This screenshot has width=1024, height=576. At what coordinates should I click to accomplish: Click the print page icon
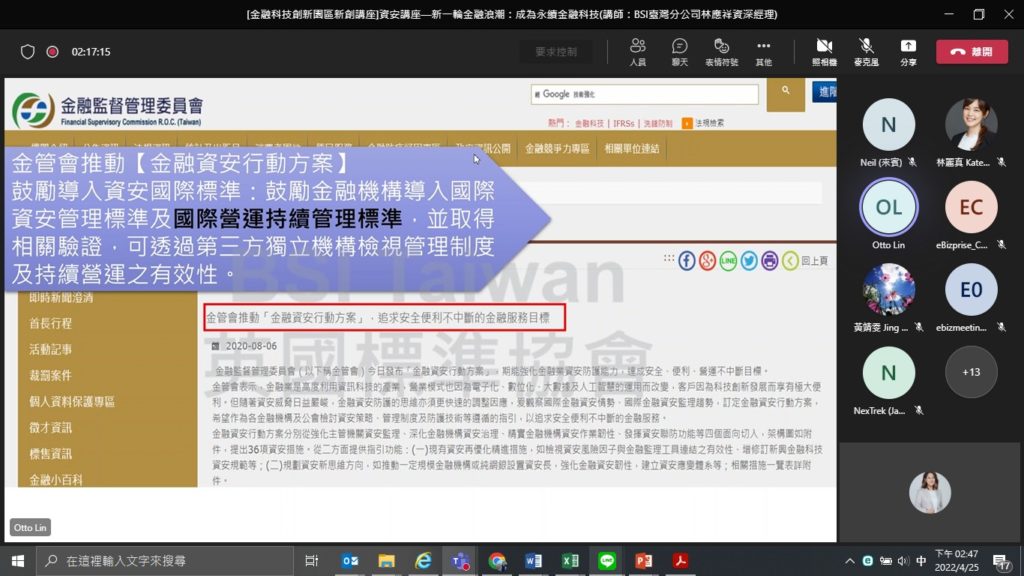coord(770,261)
